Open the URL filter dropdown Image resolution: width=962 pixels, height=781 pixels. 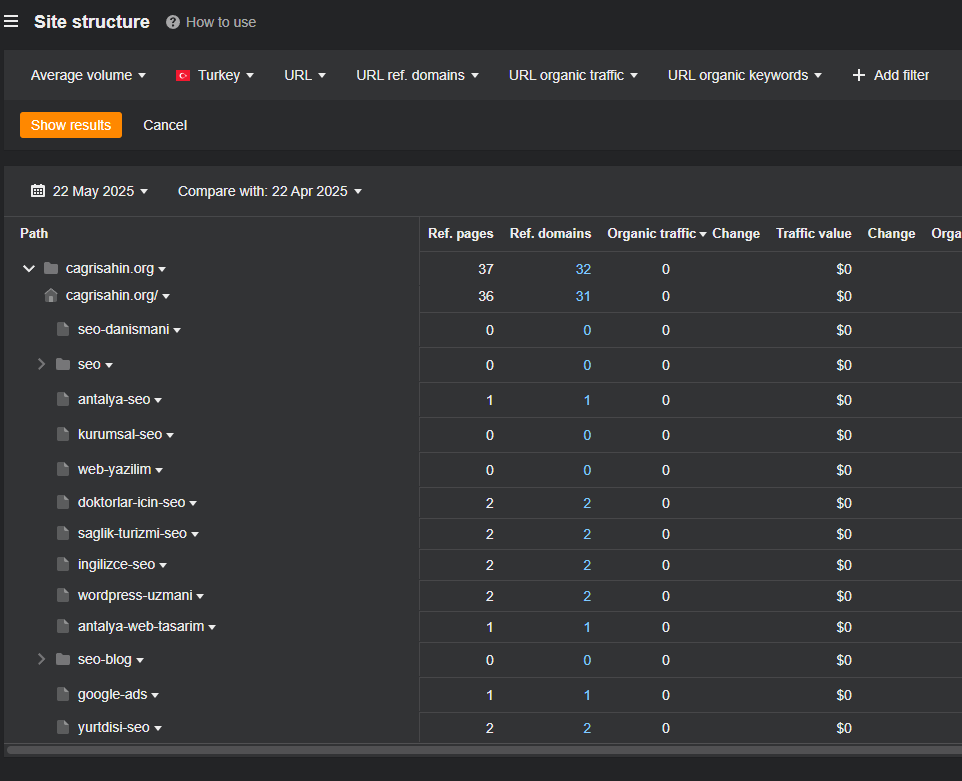305,75
